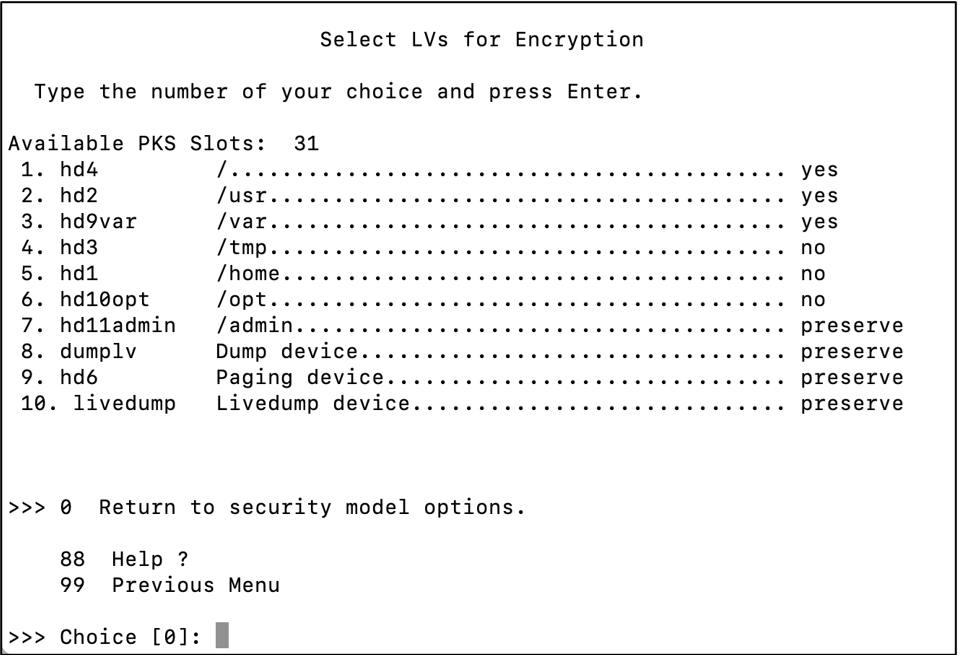Click 'preserve' value for Paging device
Viewport: 962px width, 659px height.
852,378
